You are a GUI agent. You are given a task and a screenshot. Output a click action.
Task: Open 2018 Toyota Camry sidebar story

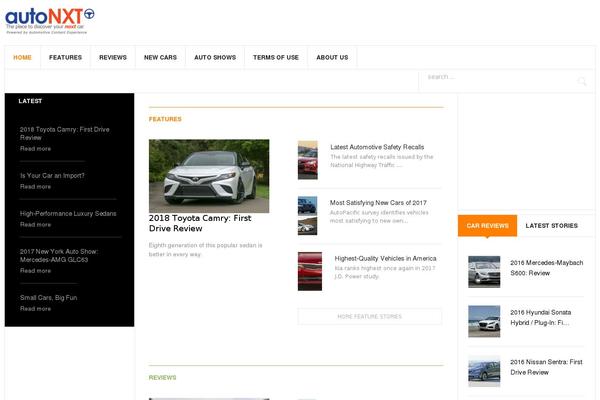65,133
